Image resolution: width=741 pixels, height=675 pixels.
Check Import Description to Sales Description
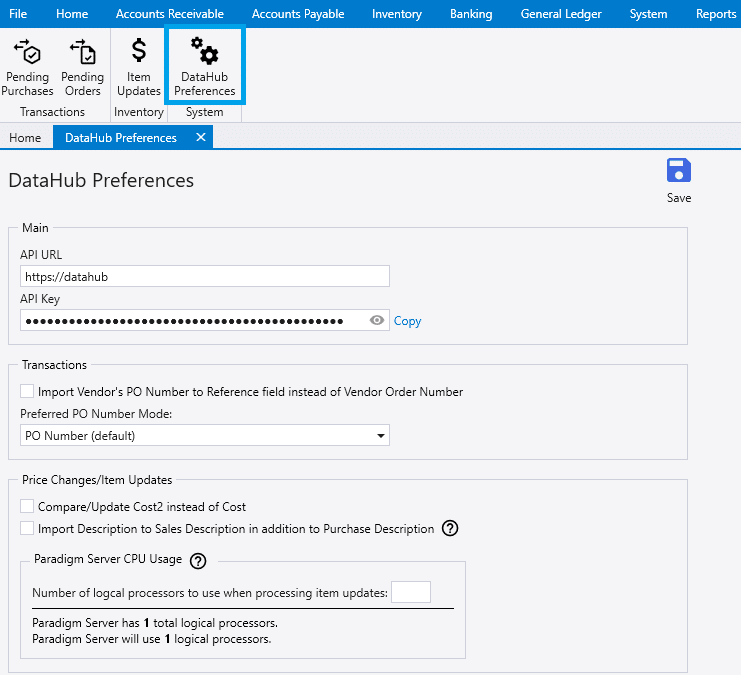[x=28, y=528]
